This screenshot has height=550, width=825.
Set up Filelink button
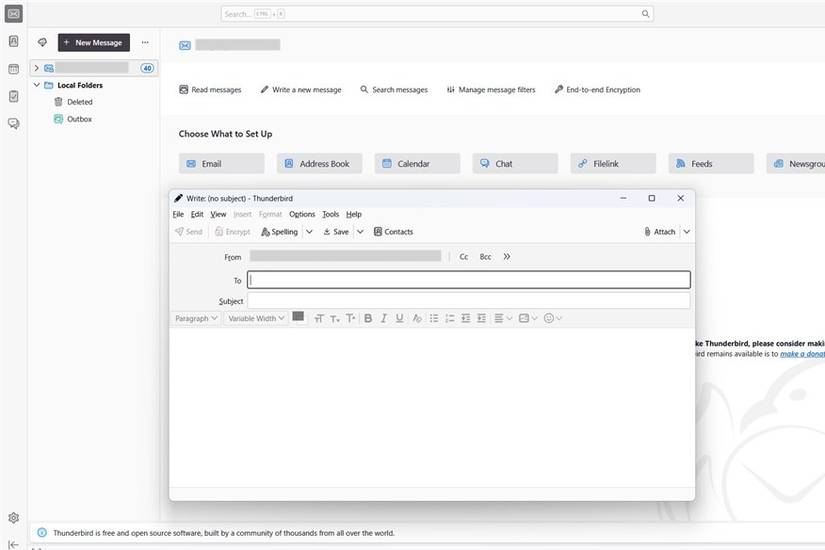click(x=613, y=164)
